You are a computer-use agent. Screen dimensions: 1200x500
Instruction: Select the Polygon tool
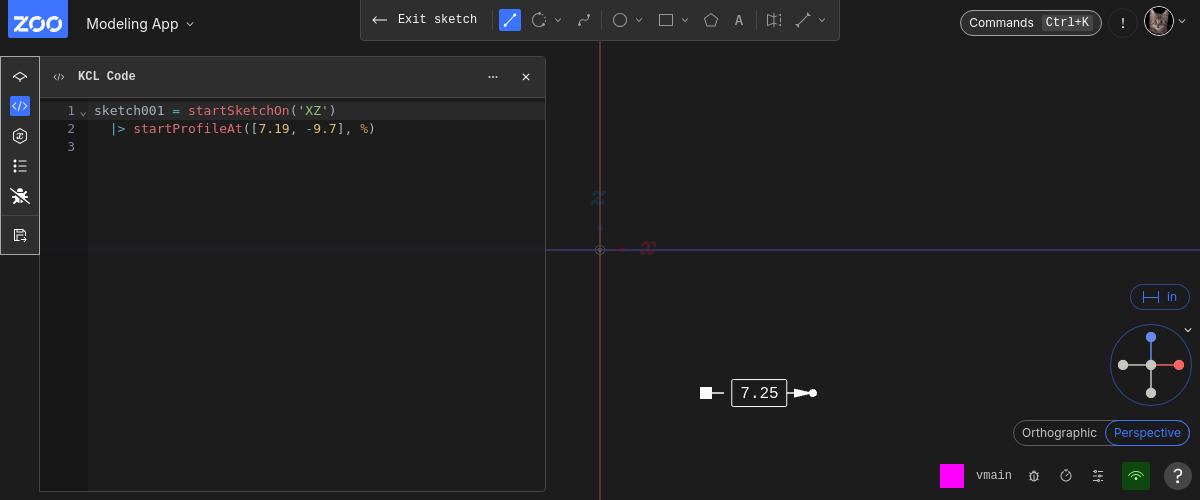click(711, 20)
